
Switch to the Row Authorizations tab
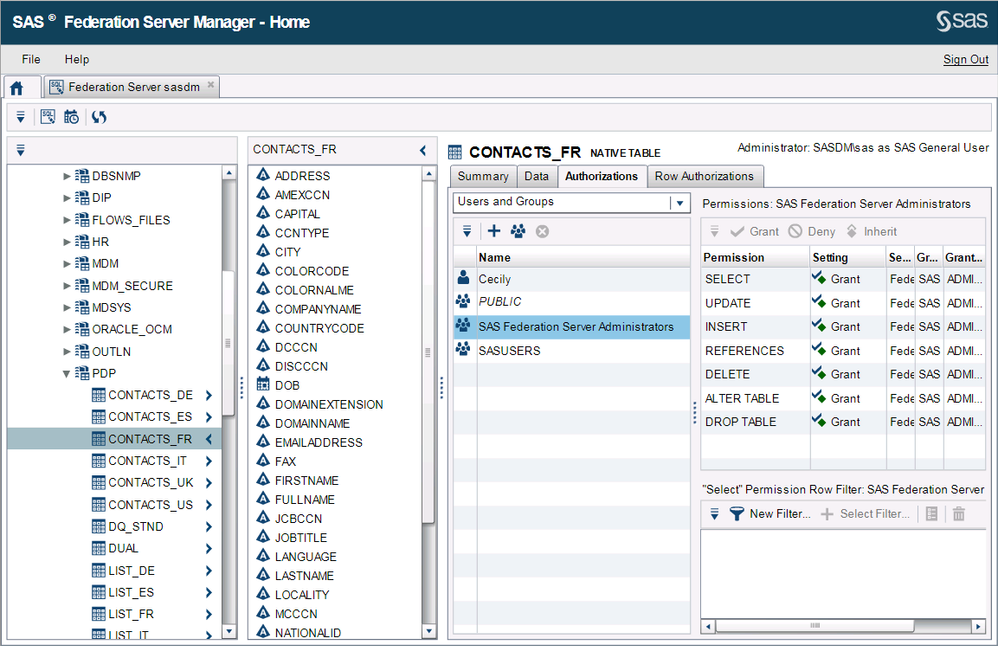pyautogui.click(x=704, y=176)
